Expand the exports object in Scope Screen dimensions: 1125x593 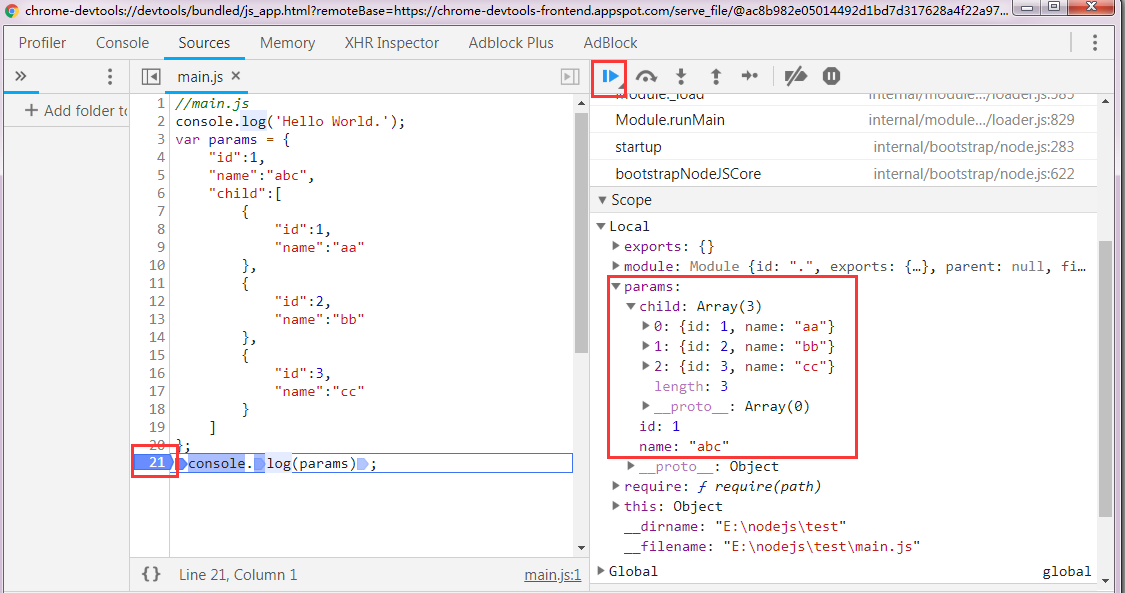point(618,246)
